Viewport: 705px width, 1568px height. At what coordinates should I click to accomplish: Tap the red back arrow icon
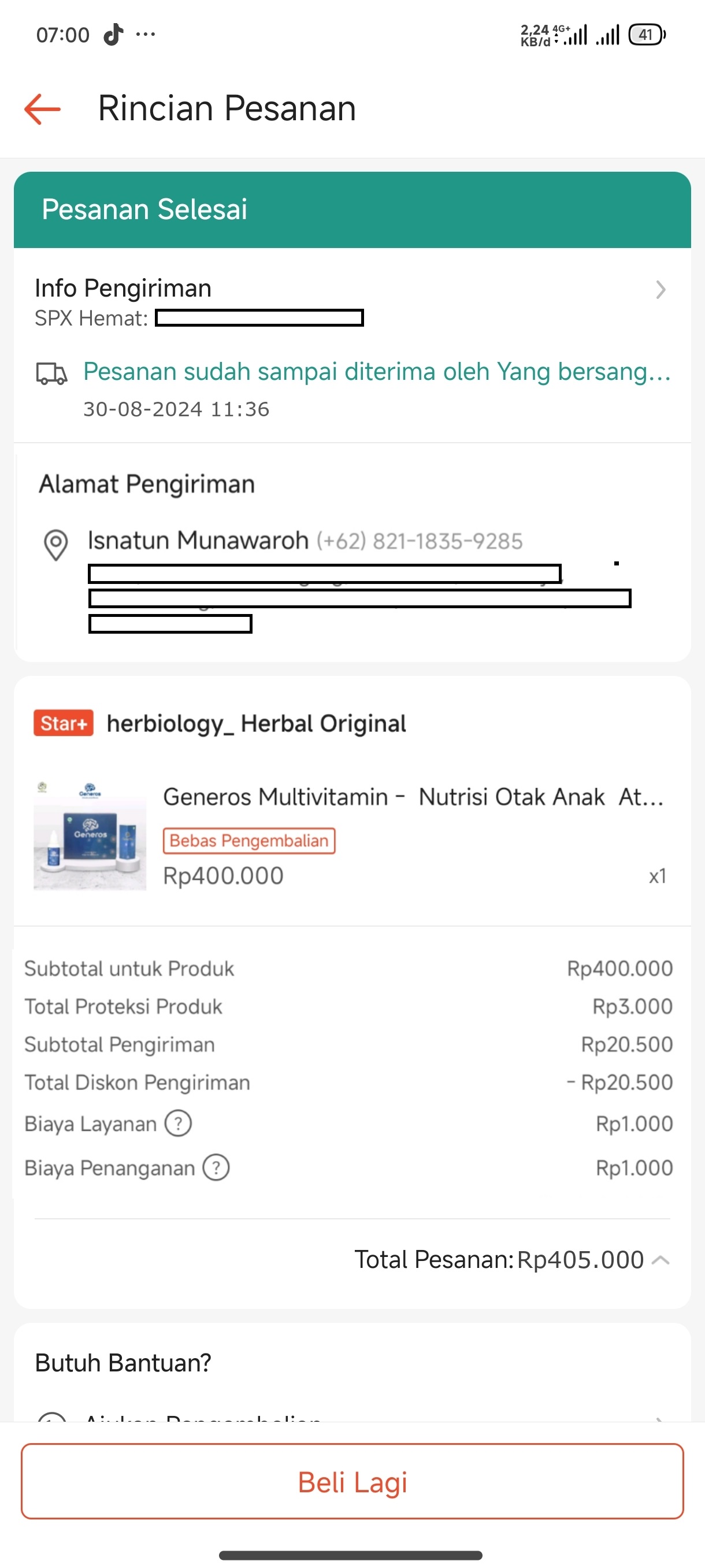click(43, 109)
